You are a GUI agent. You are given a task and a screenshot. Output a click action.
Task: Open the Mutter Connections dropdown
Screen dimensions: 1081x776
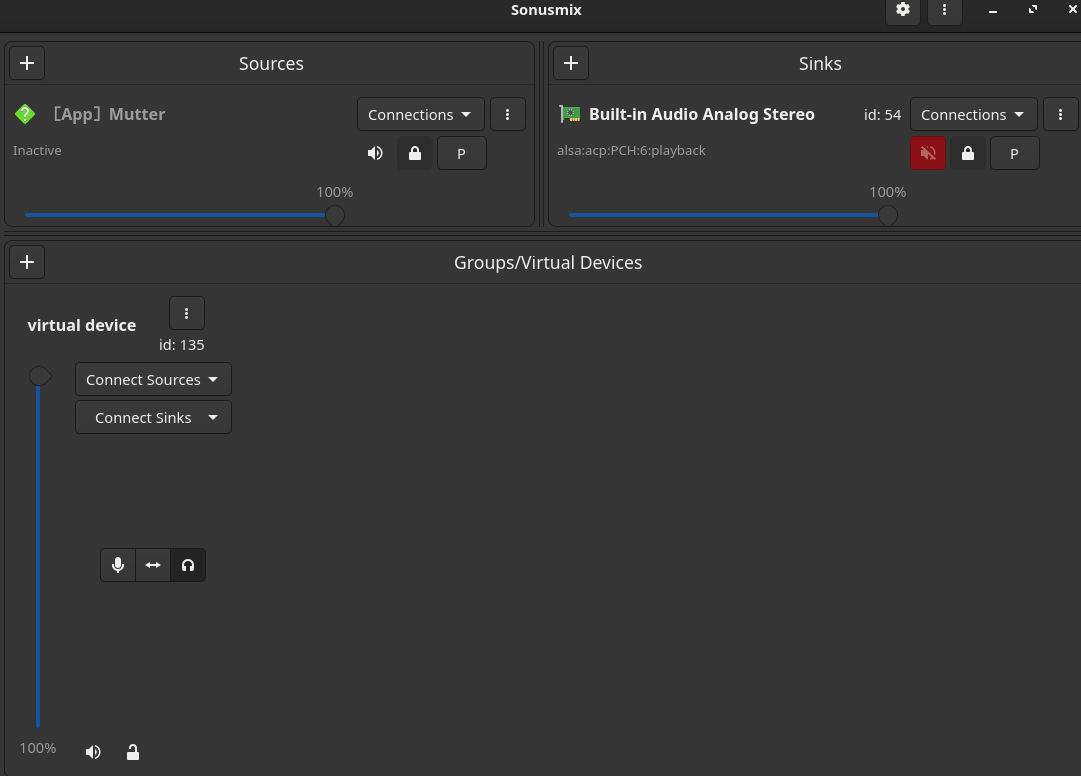coord(421,114)
